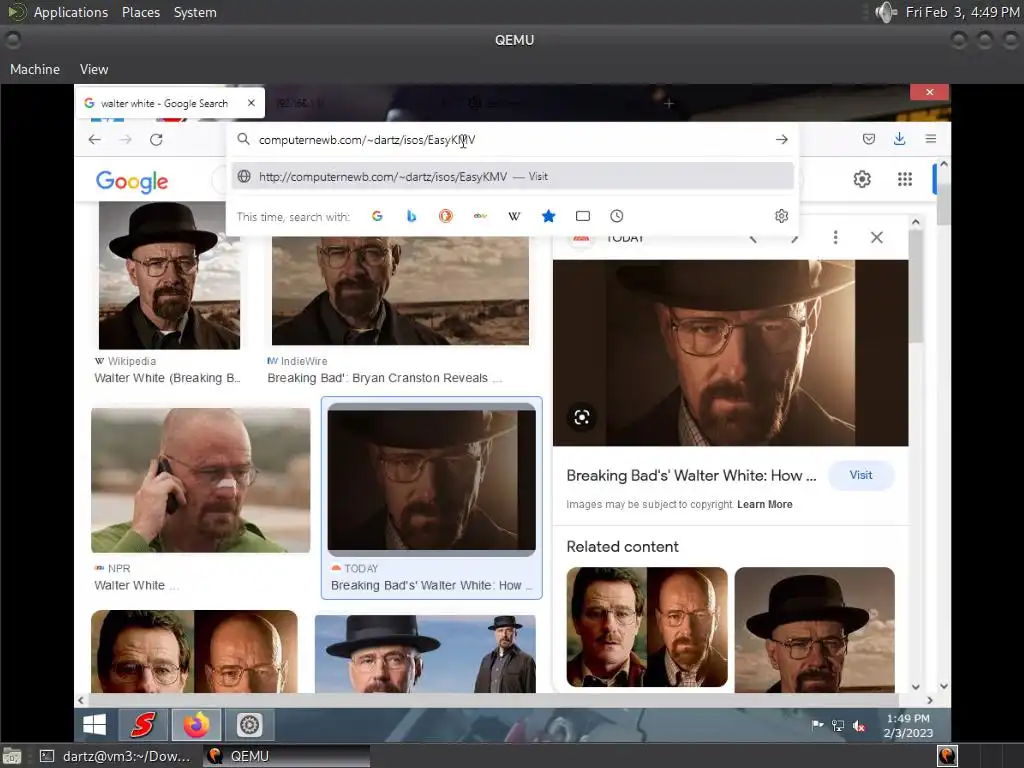Click the Firefox icon in guest taskbar

coord(196,724)
